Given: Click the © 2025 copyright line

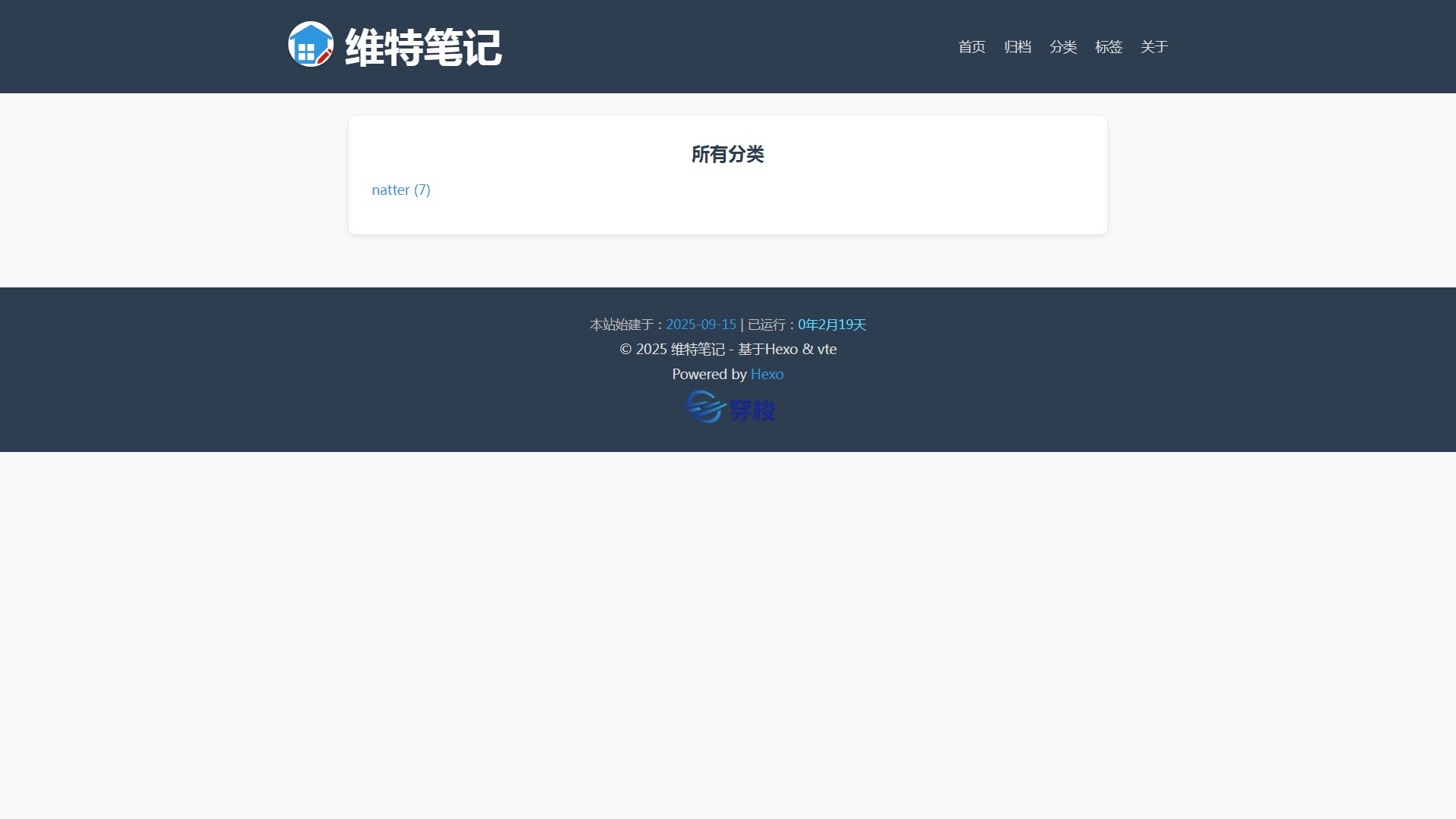Looking at the screenshot, I should [x=727, y=350].
